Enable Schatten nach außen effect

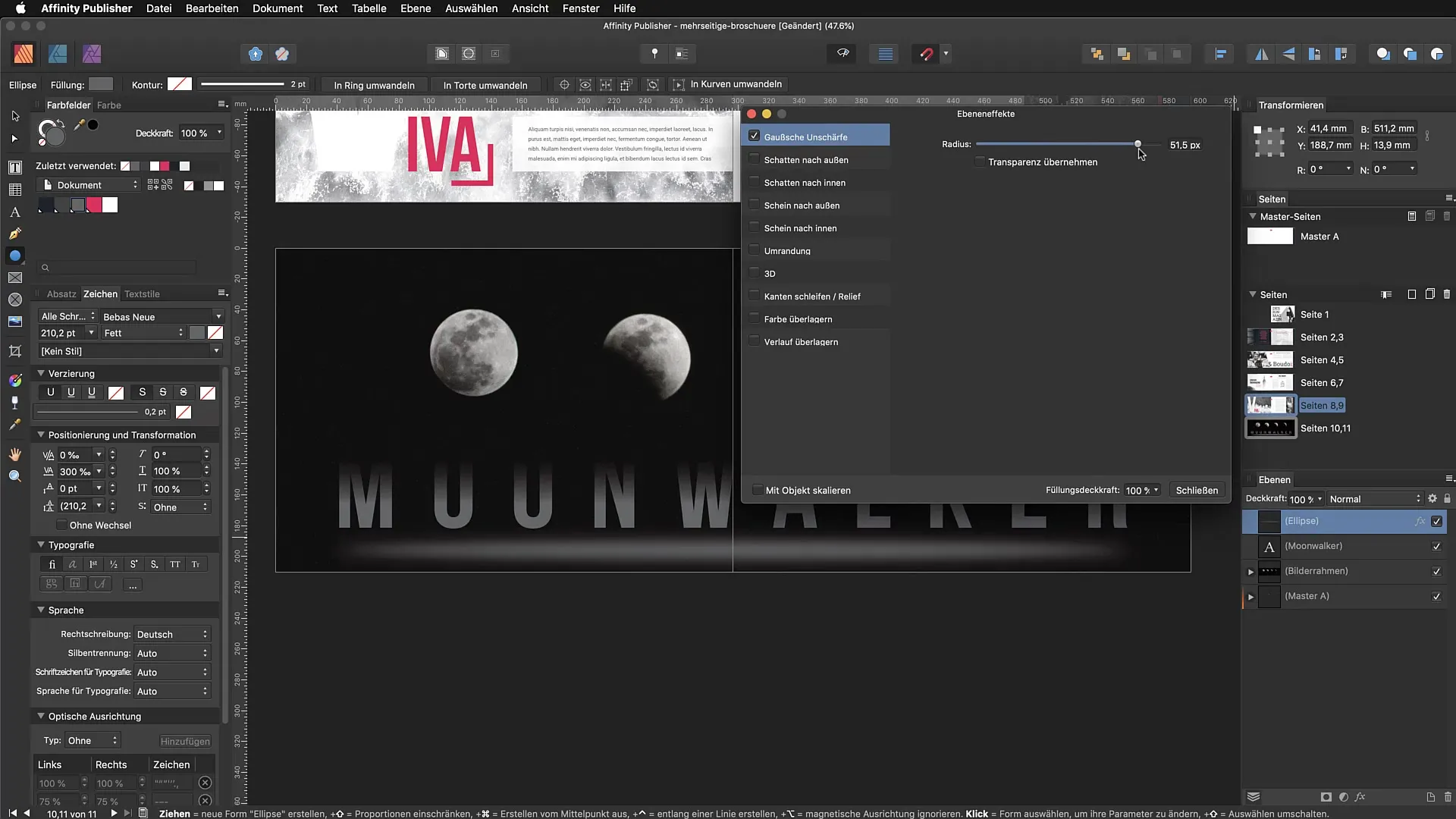[x=754, y=159]
